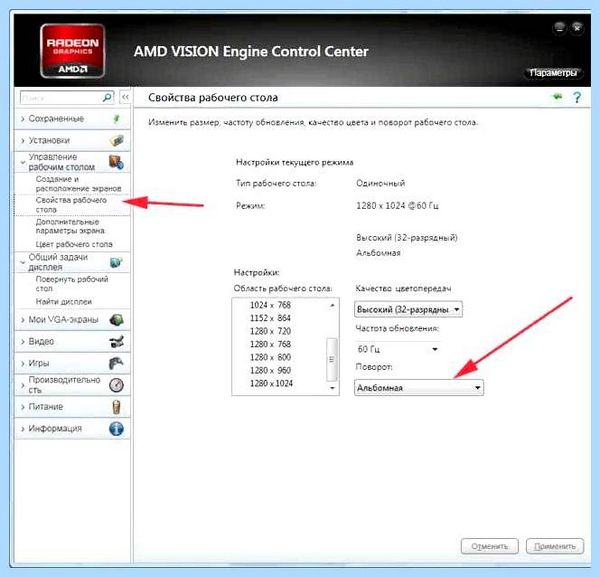Image resolution: width=600 pixels, height=577 pixels.
Task: Select Свойства рабочего стола item
Action: [71, 205]
